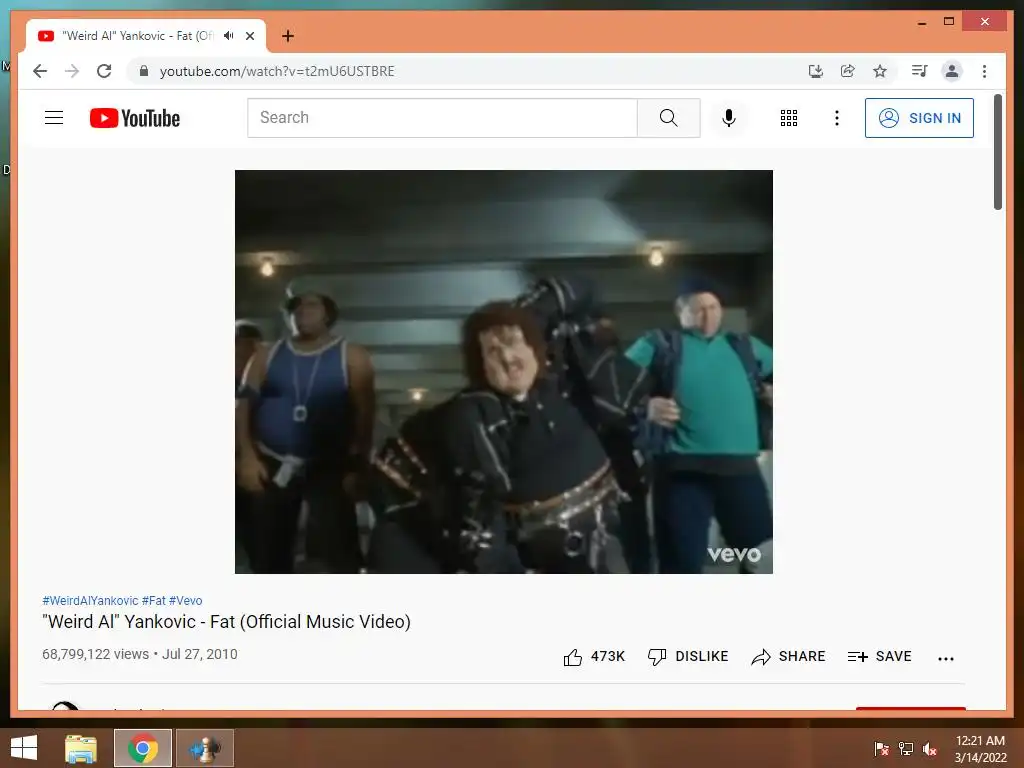This screenshot has width=1024, height=768.
Task: Focus the YouTube Search box
Action: (442, 118)
